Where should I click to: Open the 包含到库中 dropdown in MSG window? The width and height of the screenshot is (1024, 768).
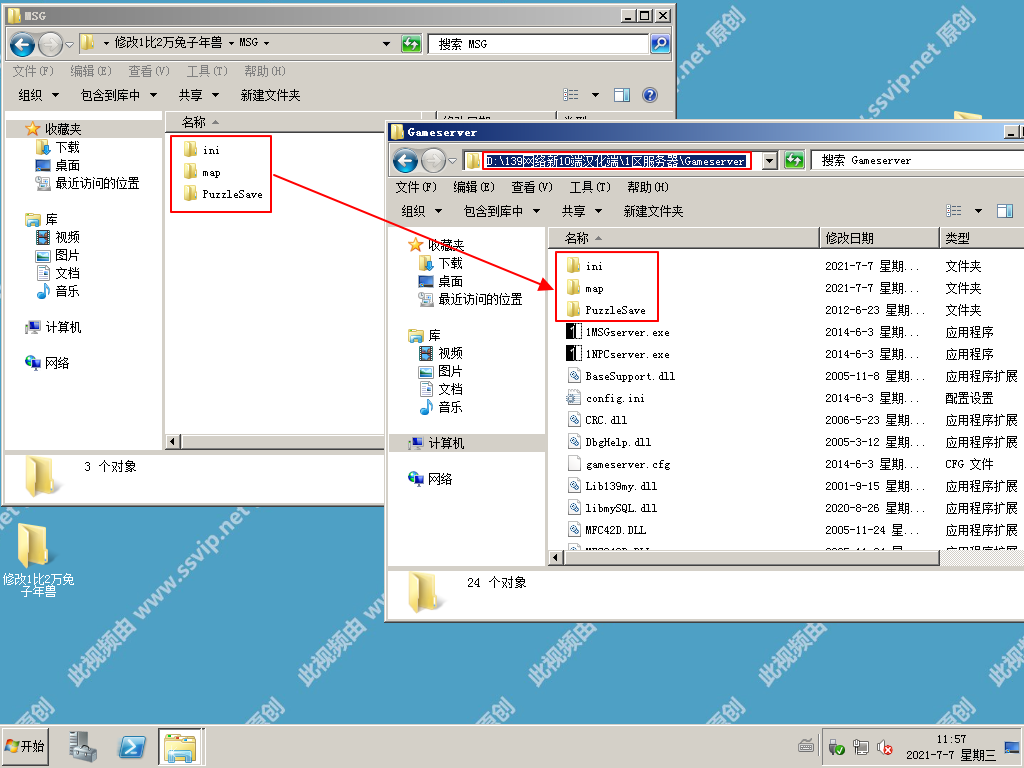[118, 95]
